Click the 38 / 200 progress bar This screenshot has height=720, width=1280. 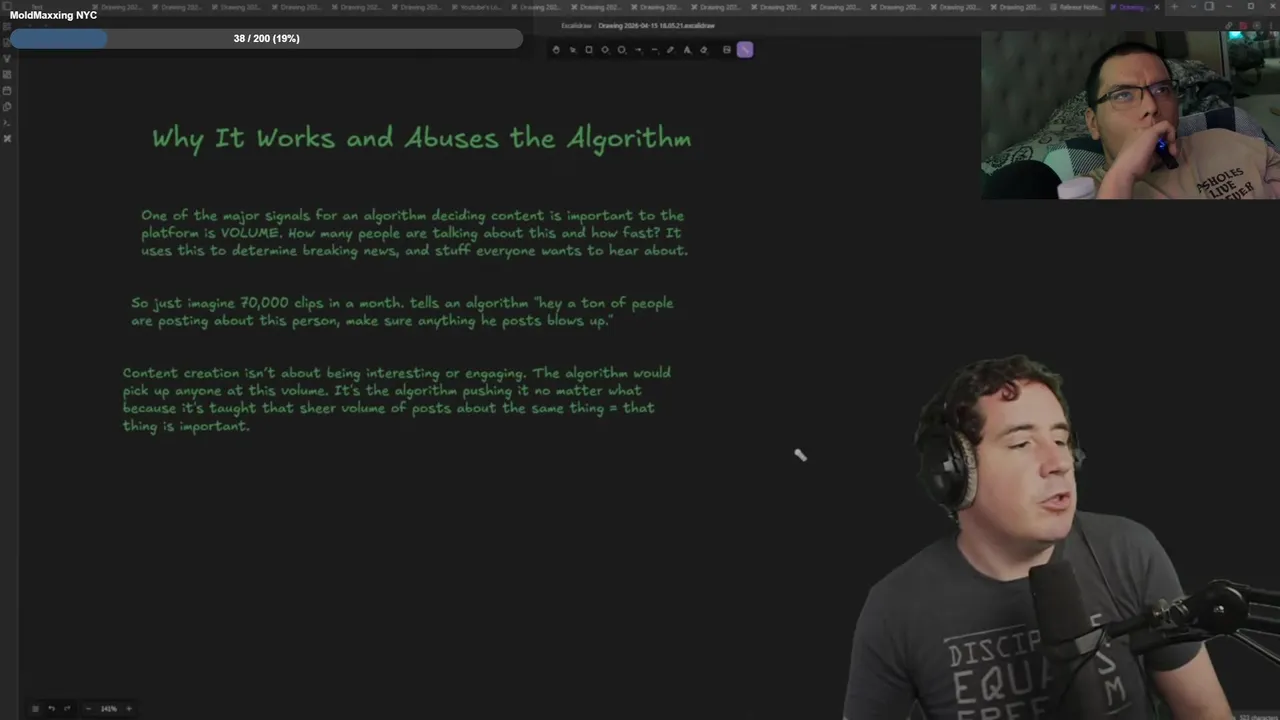tap(266, 38)
